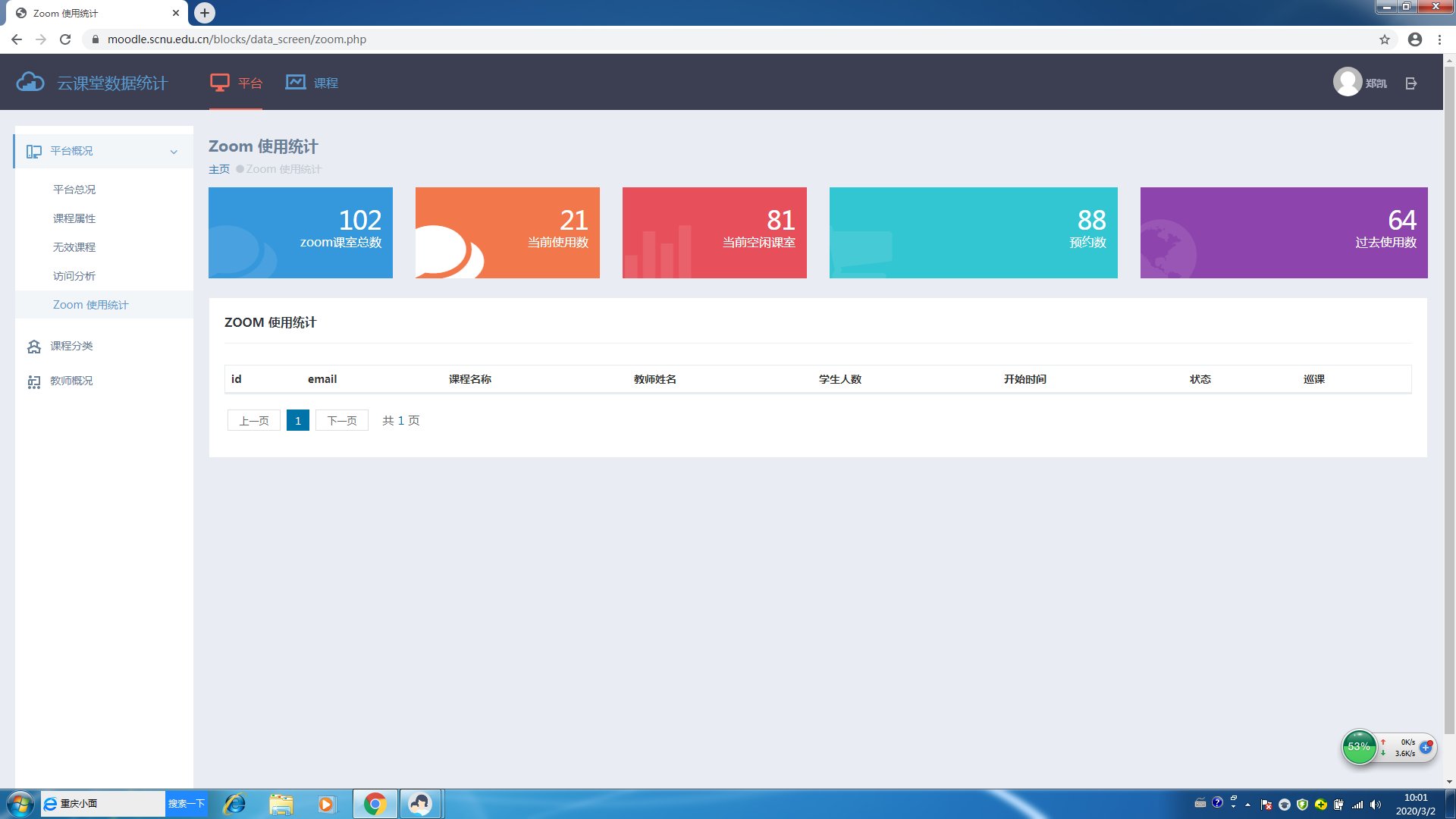
Task: Bookmark this page with the star icon
Action: pyautogui.click(x=1385, y=39)
